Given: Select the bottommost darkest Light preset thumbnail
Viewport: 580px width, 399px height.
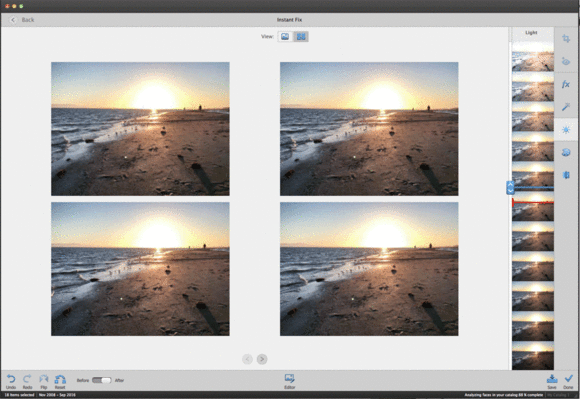Looking at the screenshot, I should [533, 356].
